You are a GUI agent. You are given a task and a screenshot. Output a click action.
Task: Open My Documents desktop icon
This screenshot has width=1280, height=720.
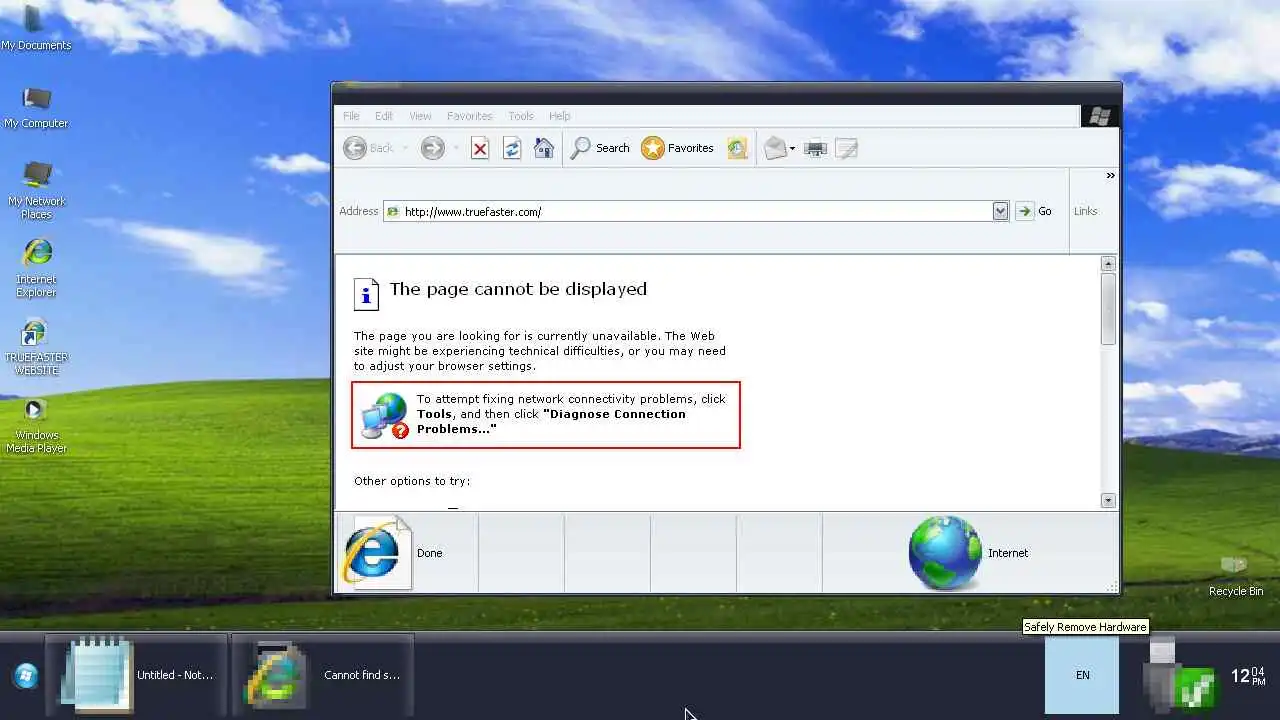(36, 28)
